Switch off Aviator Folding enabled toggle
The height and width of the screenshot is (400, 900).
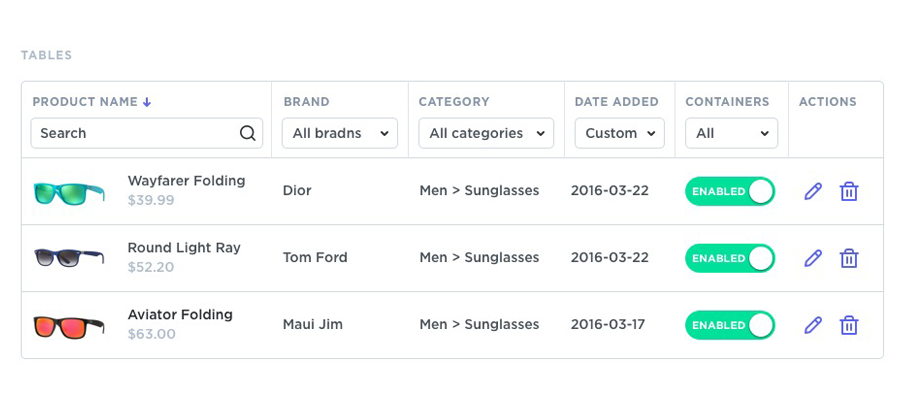click(x=730, y=325)
